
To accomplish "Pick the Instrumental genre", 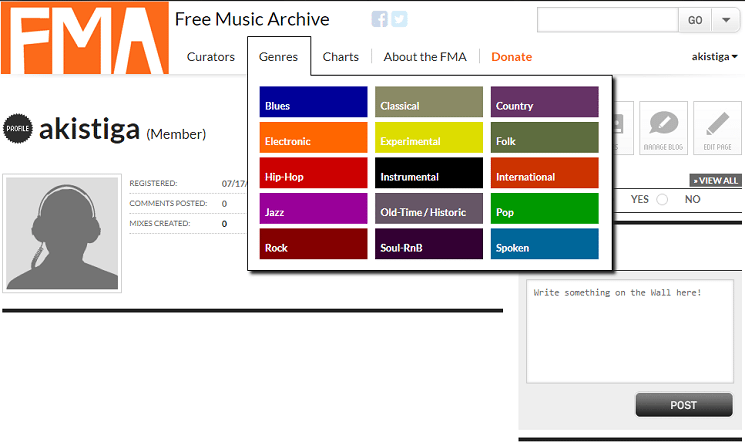I will pos(429,173).
